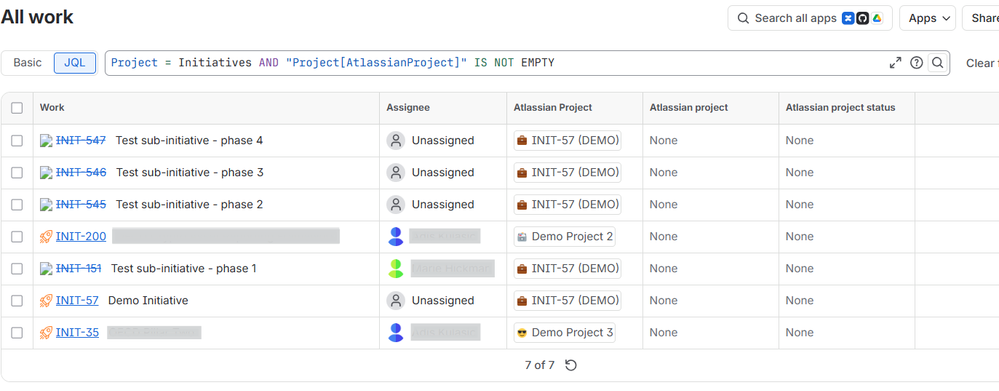The height and width of the screenshot is (391, 999).
Task: Click summary 'Test sub-initiative - phase 3'
Action: [x=189, y=173]
